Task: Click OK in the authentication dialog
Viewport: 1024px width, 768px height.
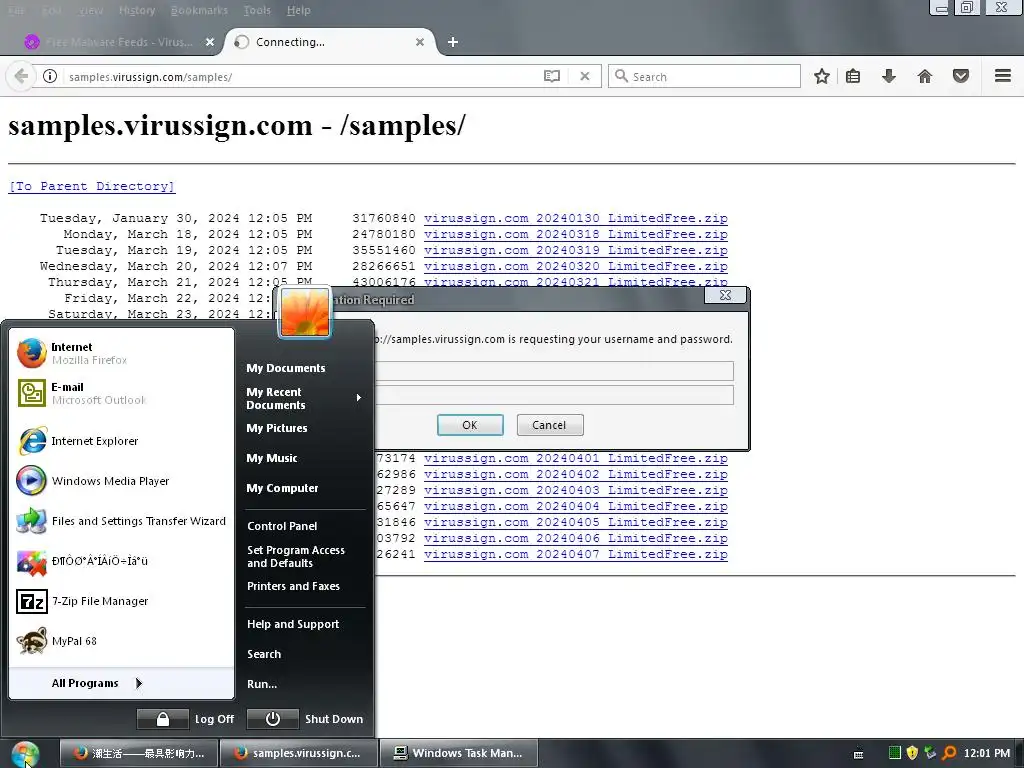Action: click(470, 425)
